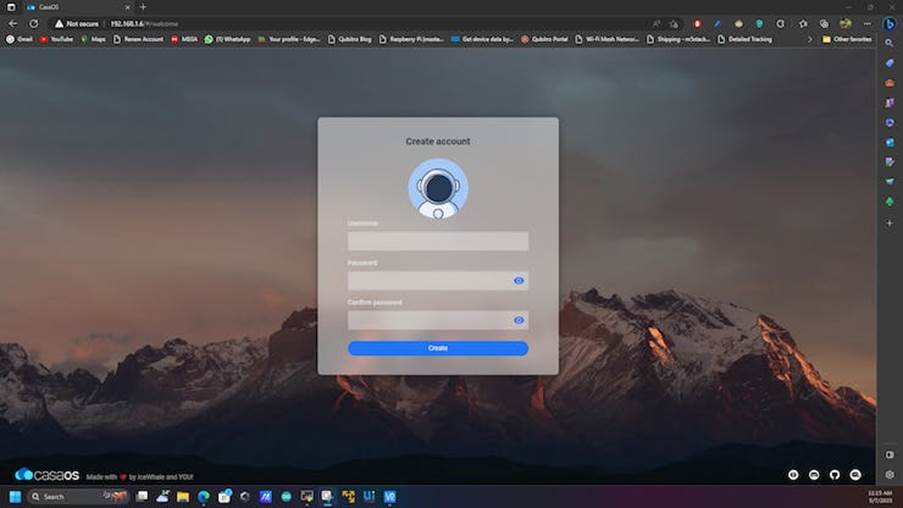
Task: Reload the page with refresh icon
Action: [34, 24]
